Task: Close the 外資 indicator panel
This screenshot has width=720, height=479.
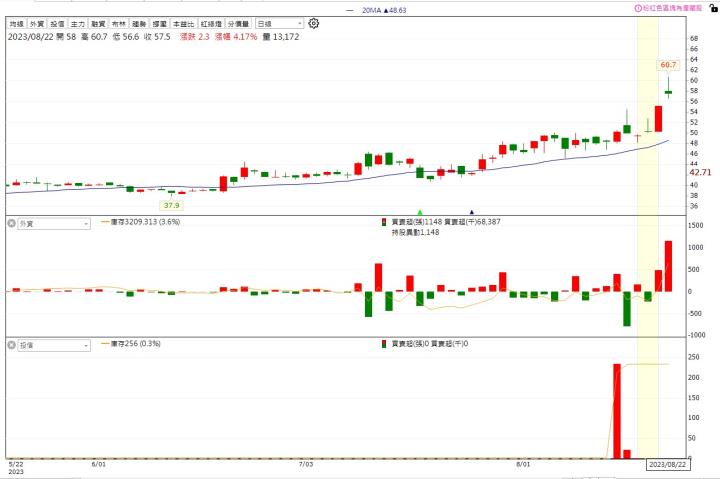Action: point(12,223)
